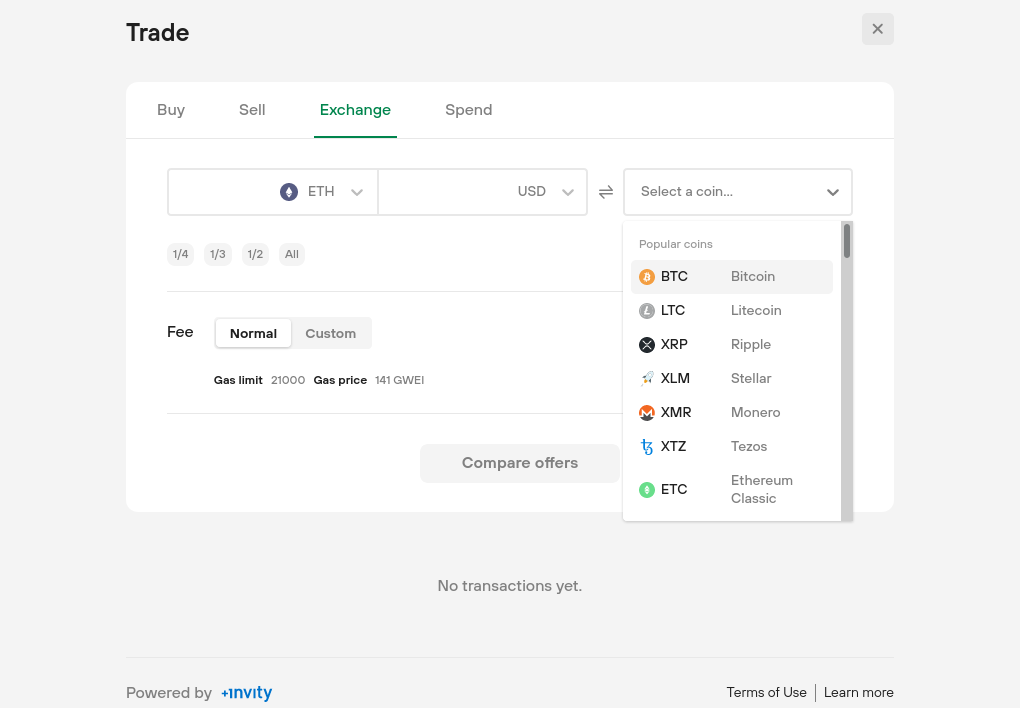Select the Monero coin name
The image size is (1020, 708).
(x=755, y=413)
